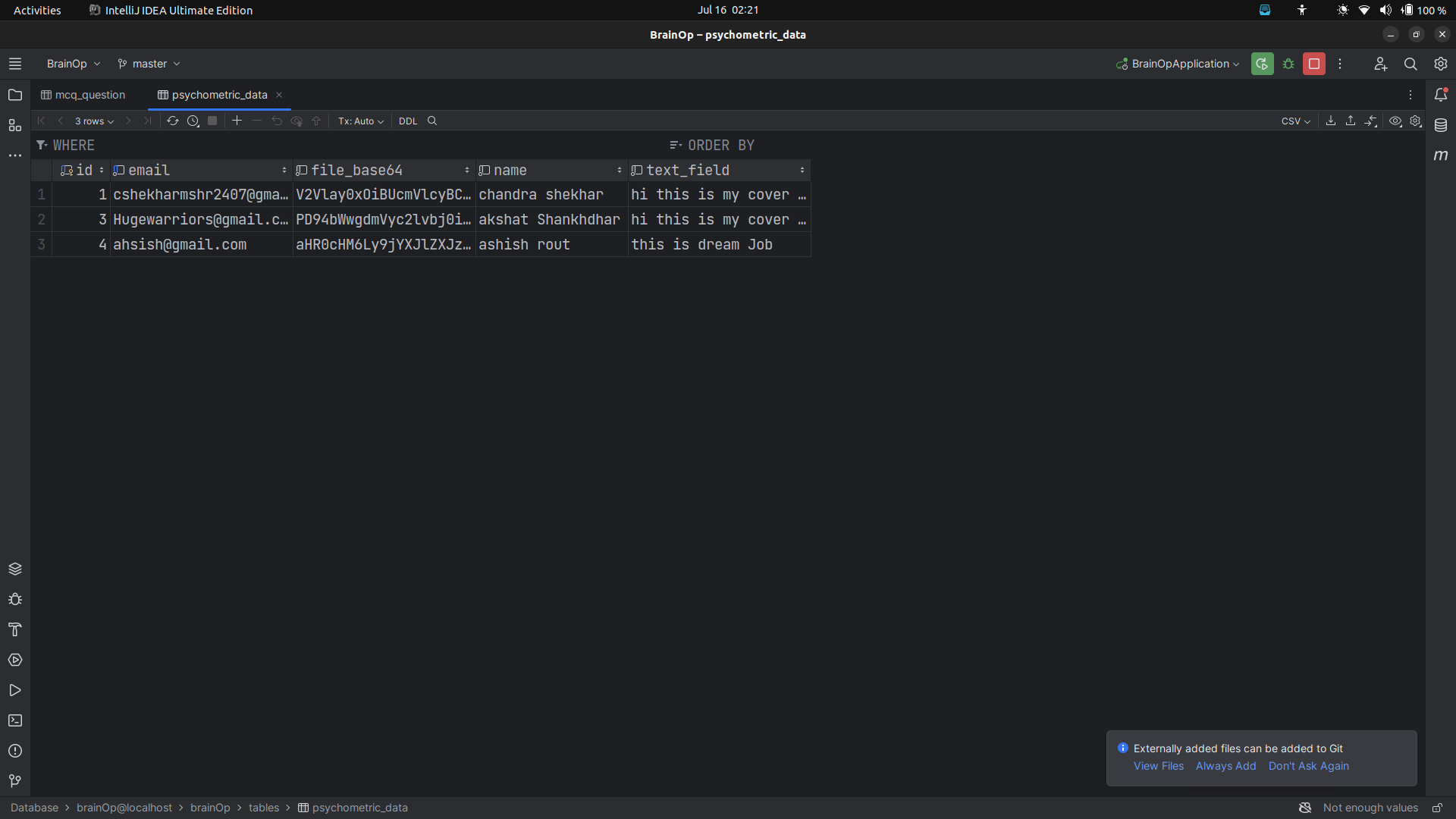
Task: Toggle sort order on the id column
Action: click(102, 170)
